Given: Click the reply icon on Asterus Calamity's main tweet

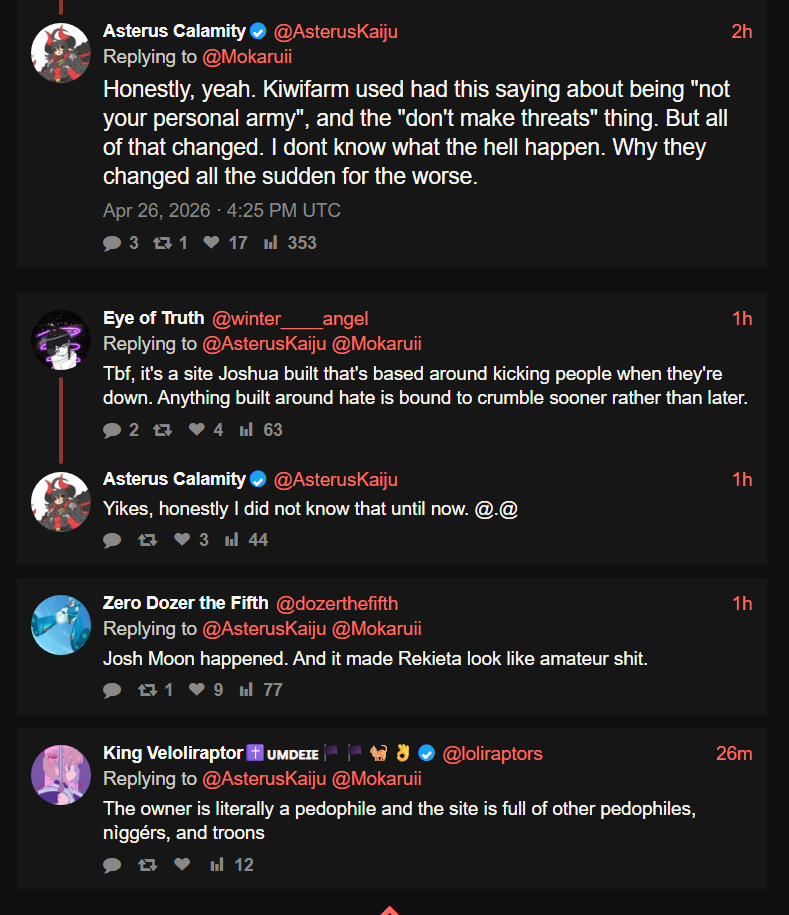Looking at the screenshot, I should 111,243.
